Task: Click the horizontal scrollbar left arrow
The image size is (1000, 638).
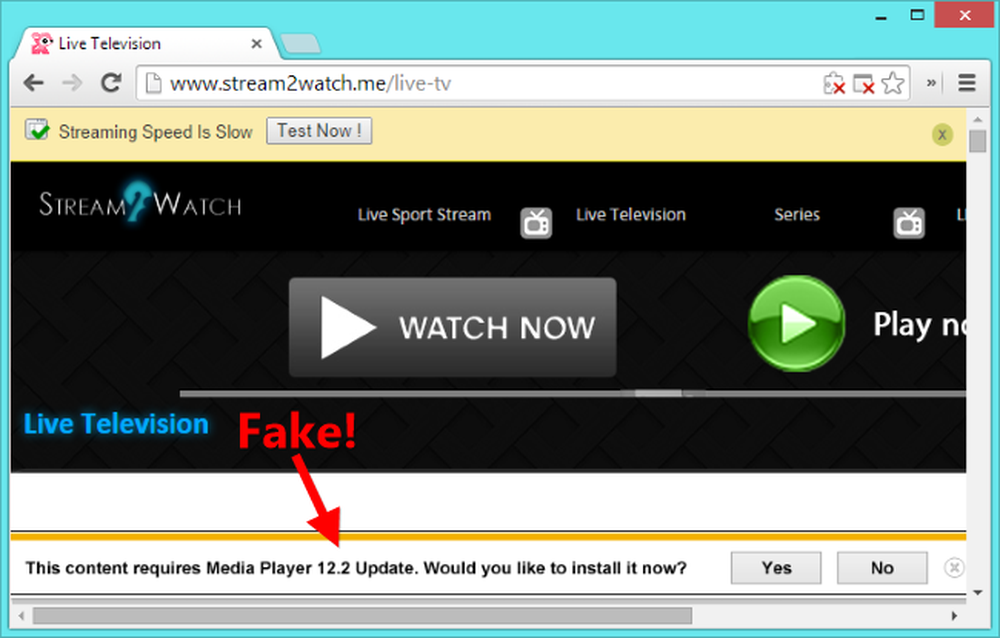Action: click(22, 616)
